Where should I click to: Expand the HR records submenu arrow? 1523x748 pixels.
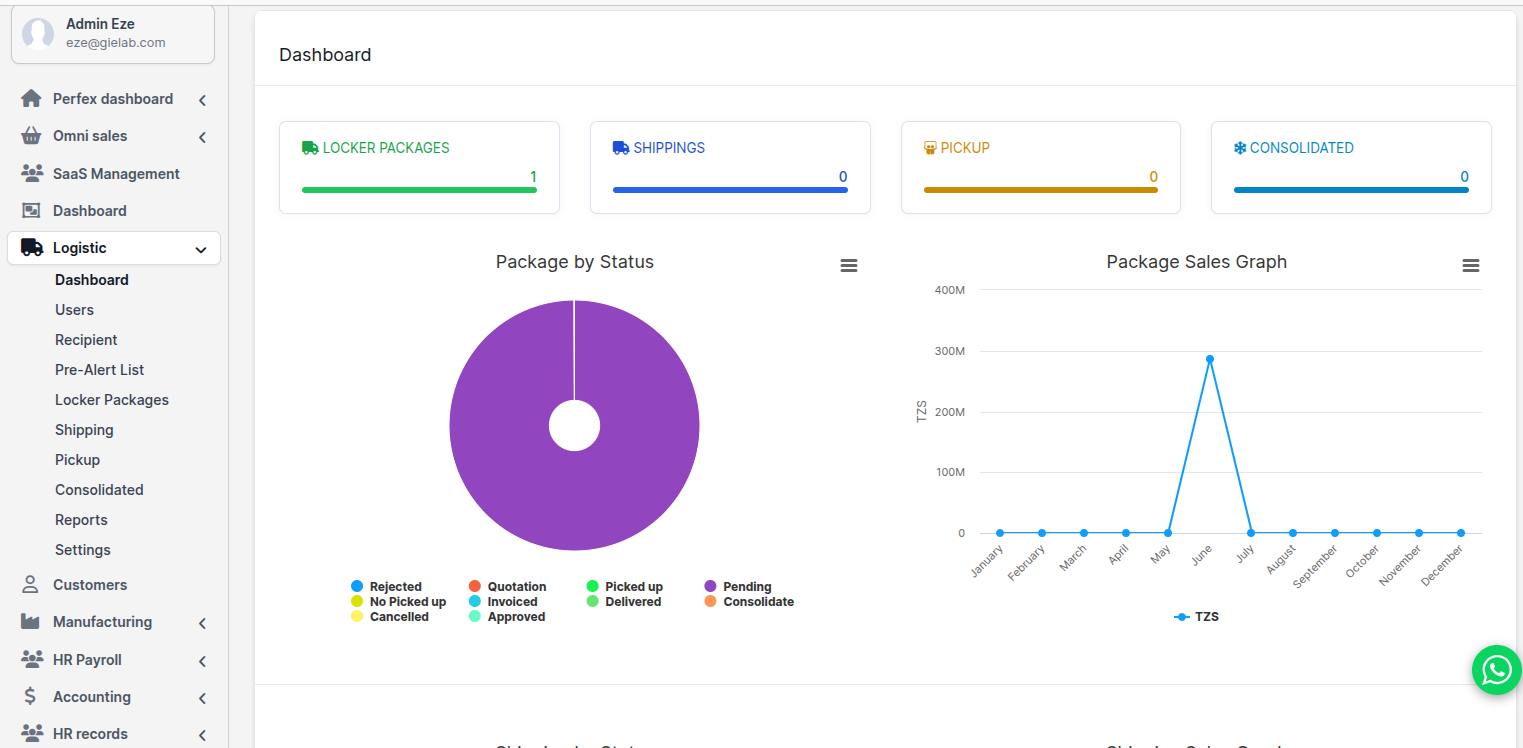pyautogui.click(x=202, y=735)
